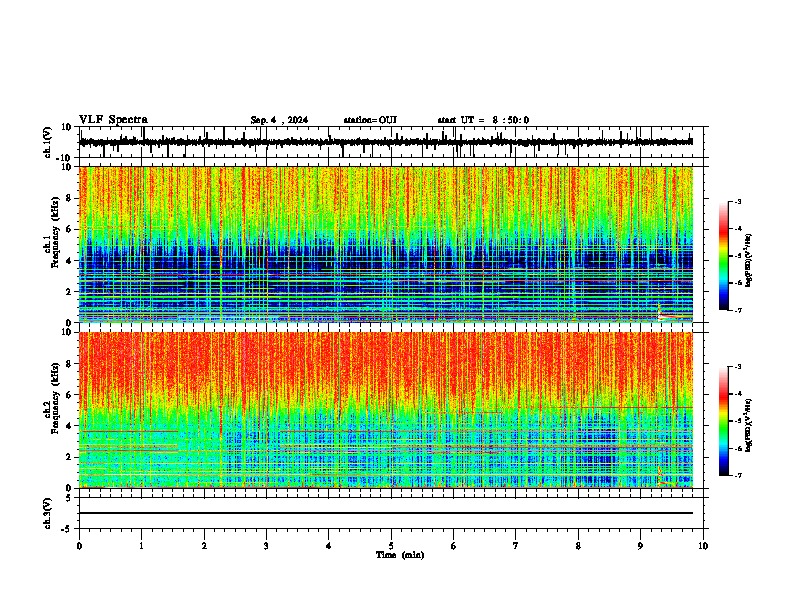Click the time axis tick label "4"

point(329,546)
